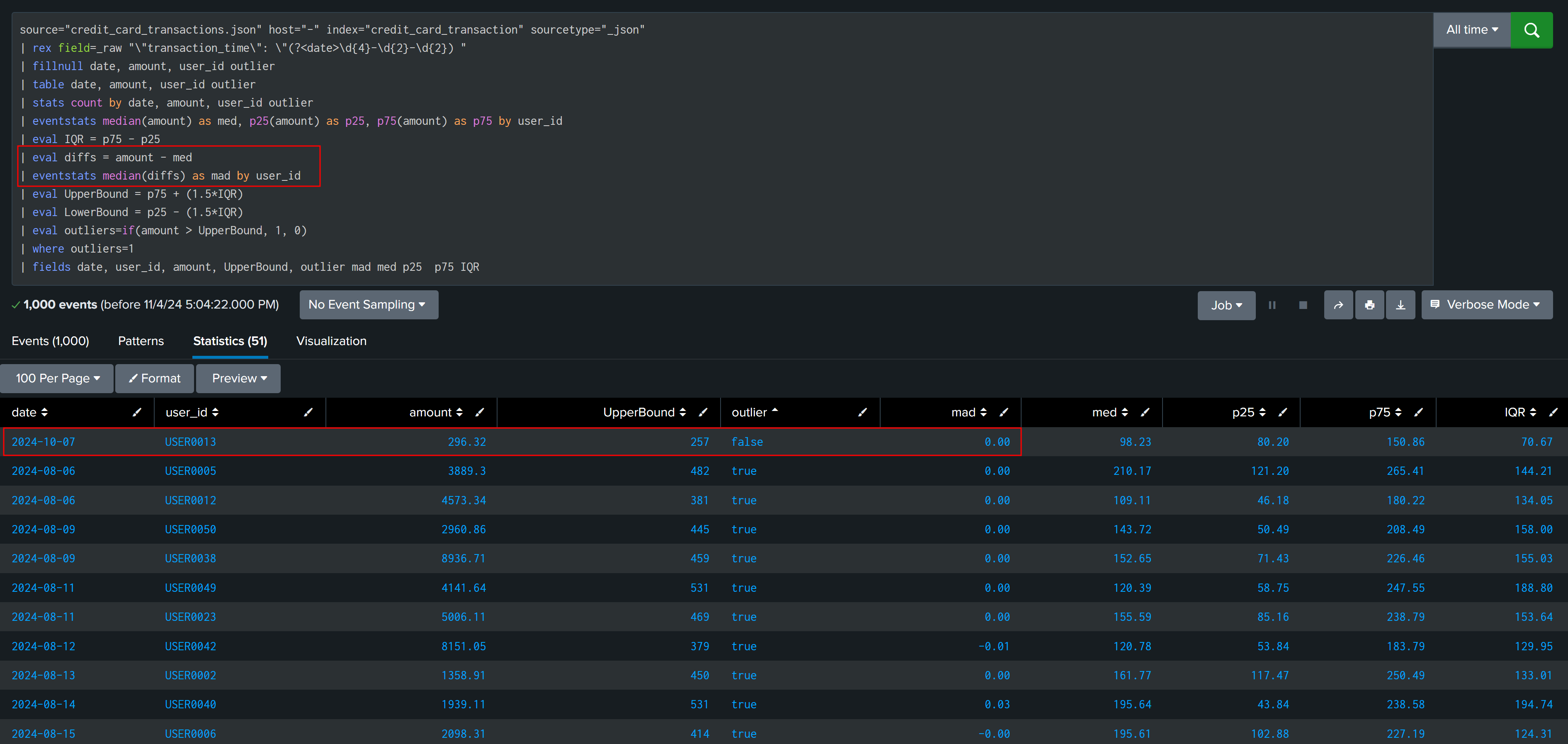Viewport: 1568px width, 744px height.
Task: Open the 100 Per Page dropdown
Action: (x=57, y=378)
